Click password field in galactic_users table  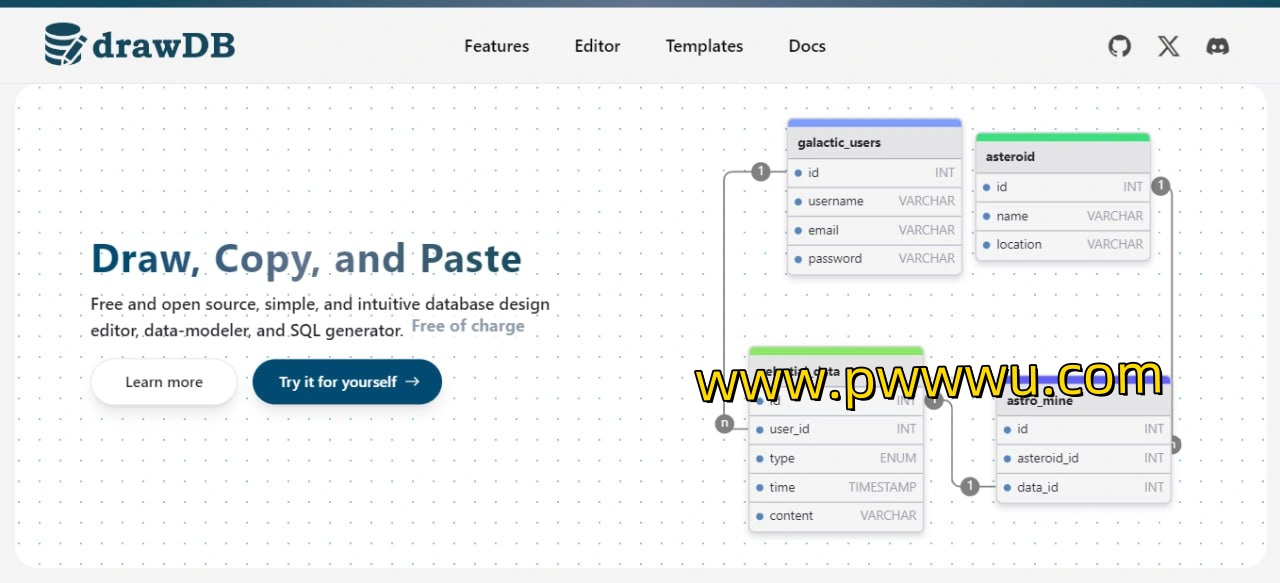[874, 258]
